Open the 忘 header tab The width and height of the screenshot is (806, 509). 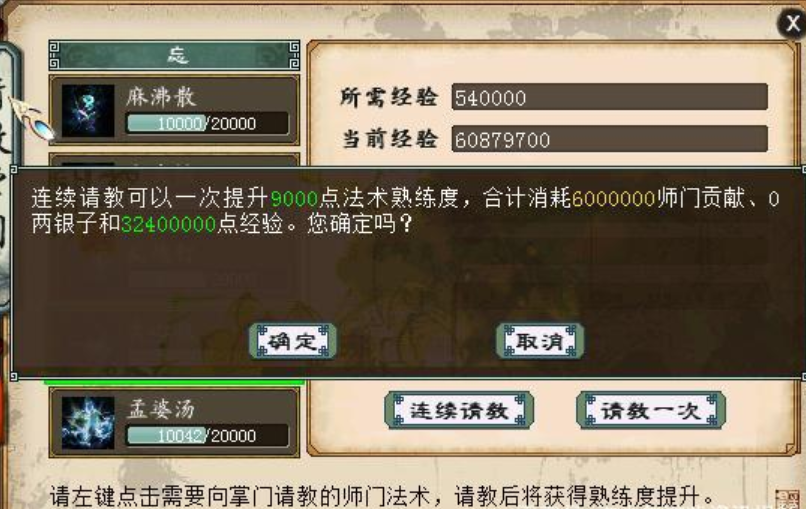point(175,55)
